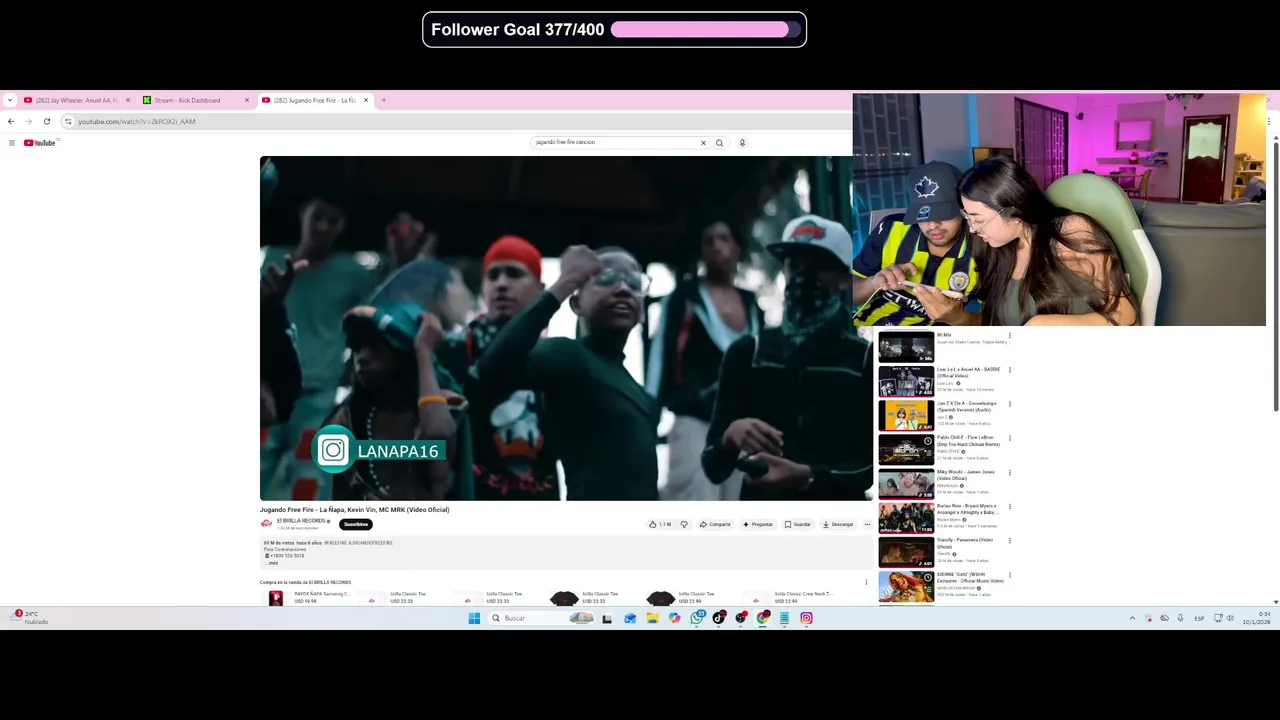This screenshot has width=1280, height=720.
Task: Switch to Chrome in the taskbar
Action: point(763,618)
